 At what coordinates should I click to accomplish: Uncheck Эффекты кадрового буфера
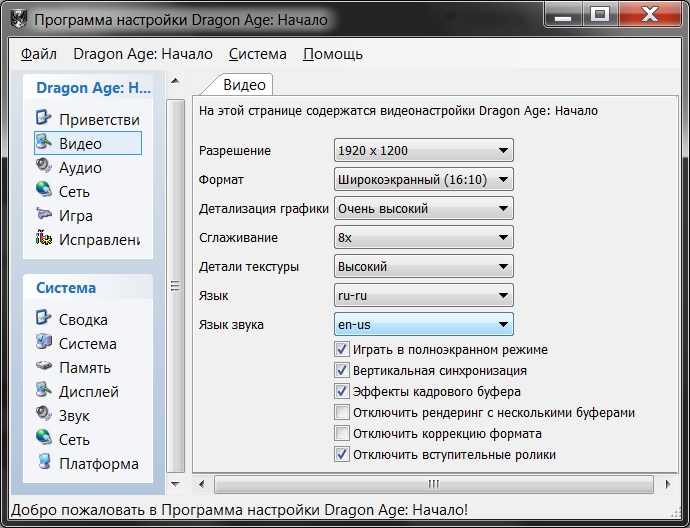pos(342,391)
